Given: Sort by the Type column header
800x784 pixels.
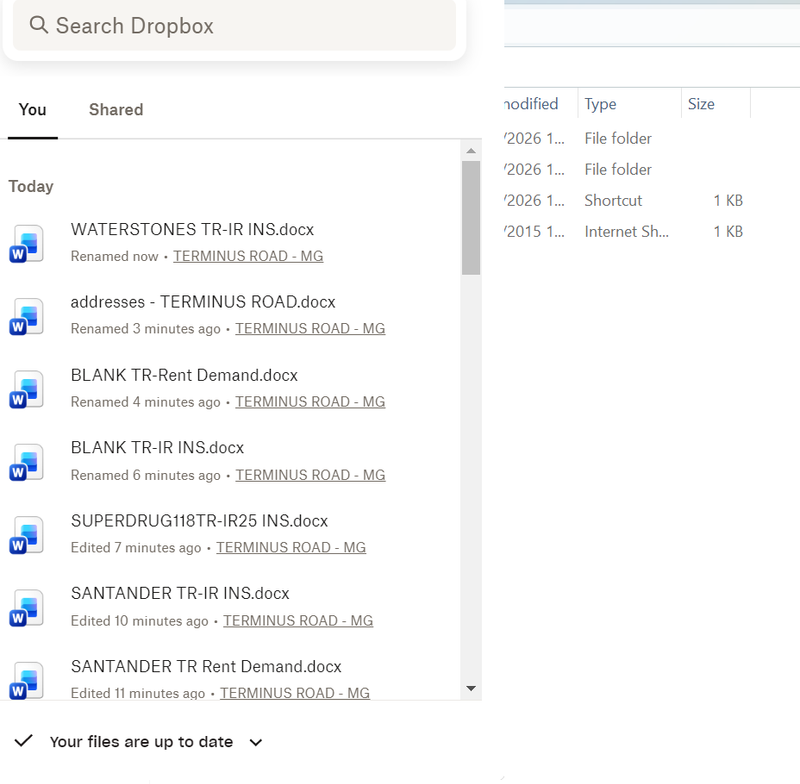Looking at the screenshot, I should 601,104.
